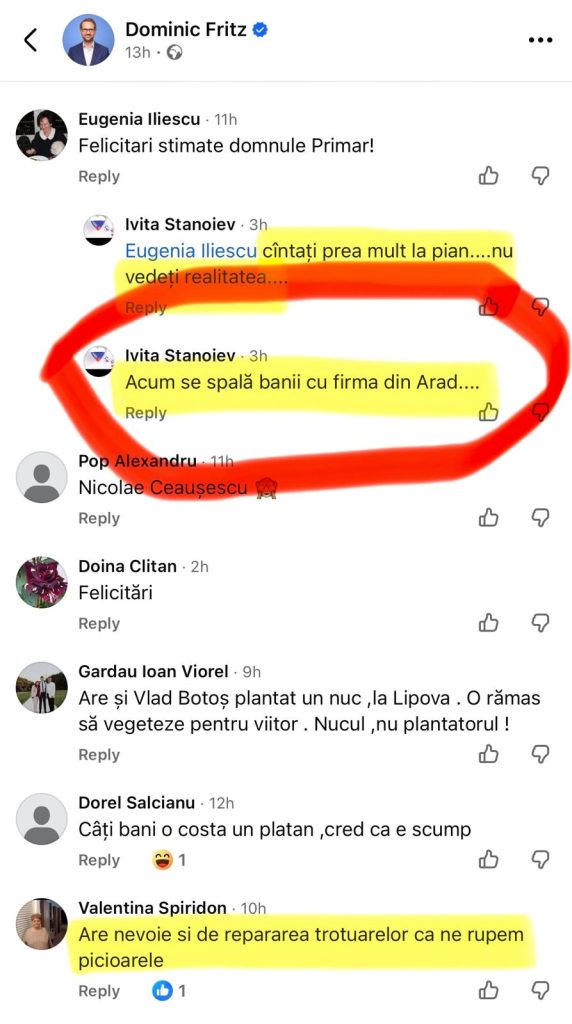Open Dominic Fritz's profile picture
Screen dimensions: 572x1024
(x=88, y=40)
